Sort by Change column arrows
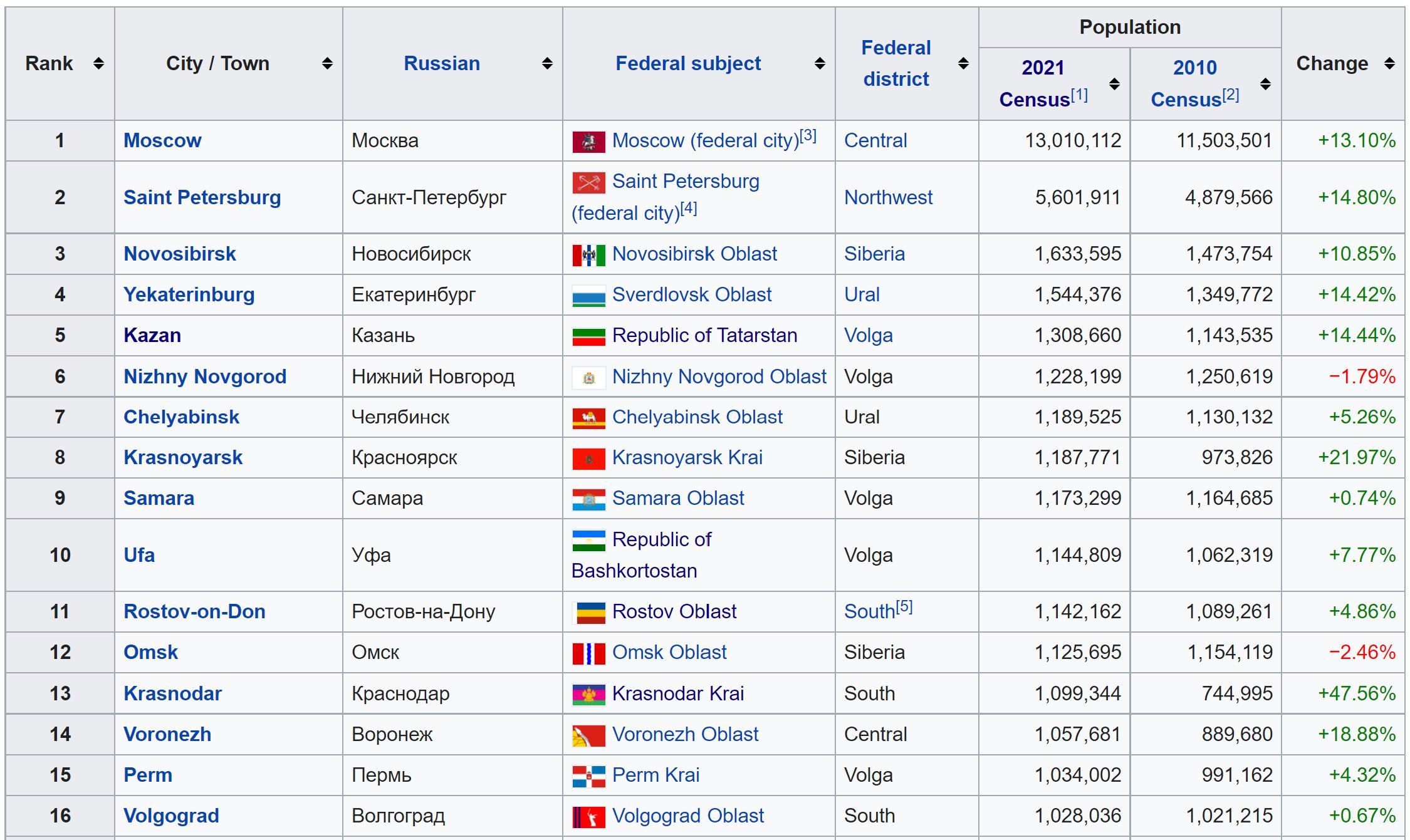Image resolution: width=1410 pixels, height=840 pixels. [x=1389, y=63]
